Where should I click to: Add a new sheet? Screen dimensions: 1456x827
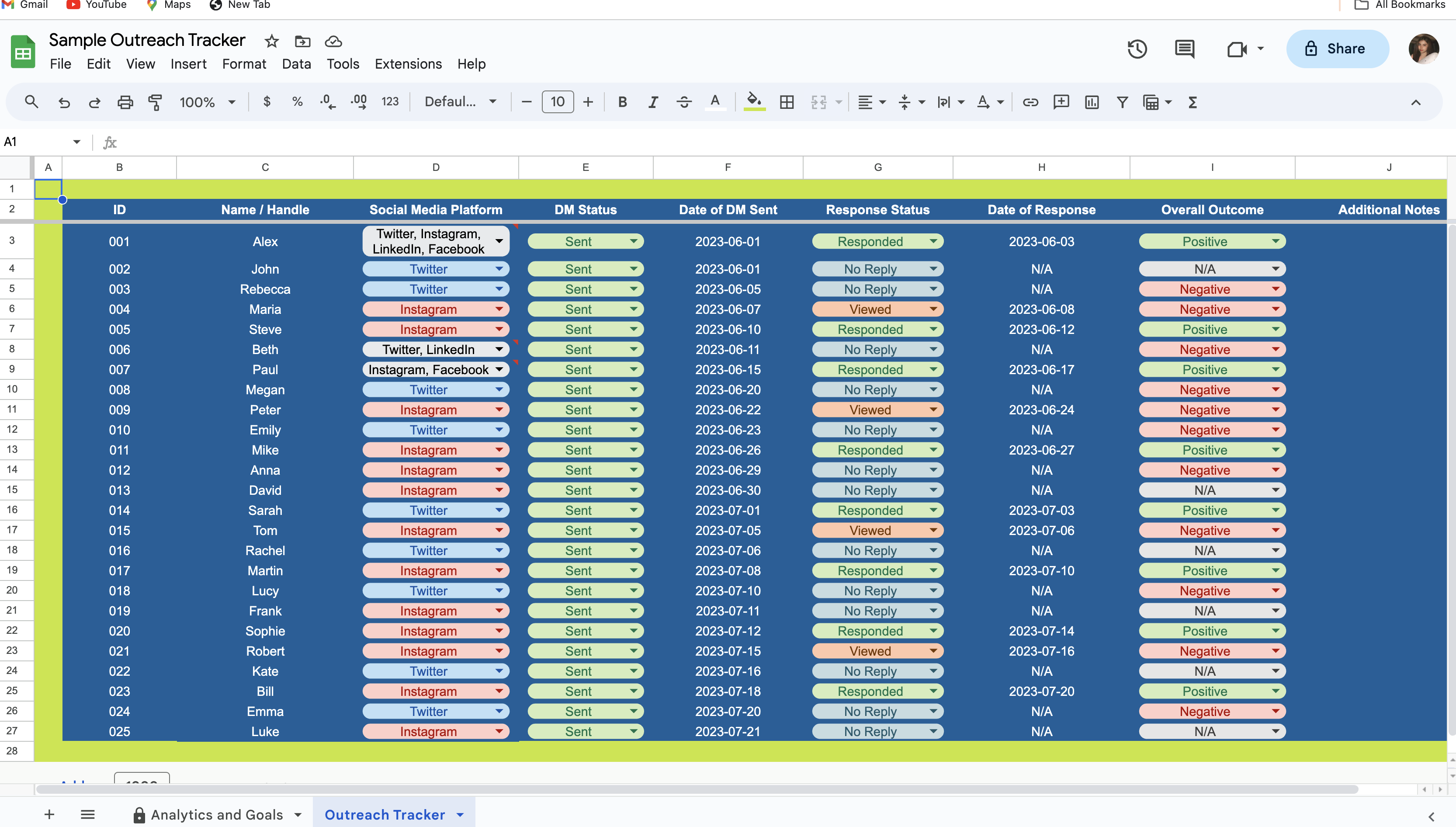pos(49,814)
